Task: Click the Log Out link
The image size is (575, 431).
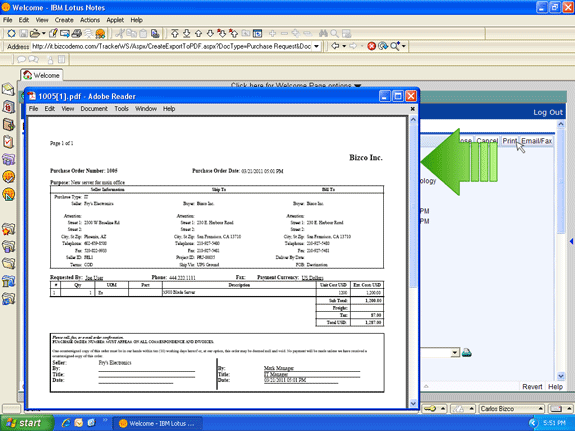Action: coord(547,112)
